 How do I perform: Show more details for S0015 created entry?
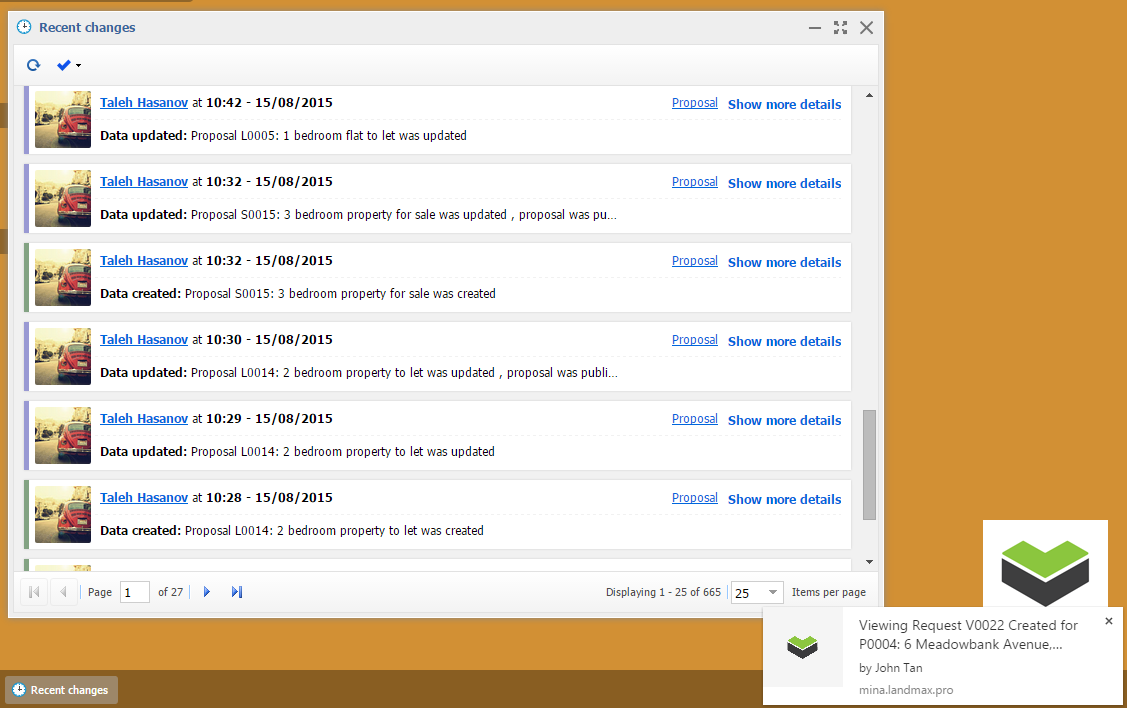tap(784, 262)
